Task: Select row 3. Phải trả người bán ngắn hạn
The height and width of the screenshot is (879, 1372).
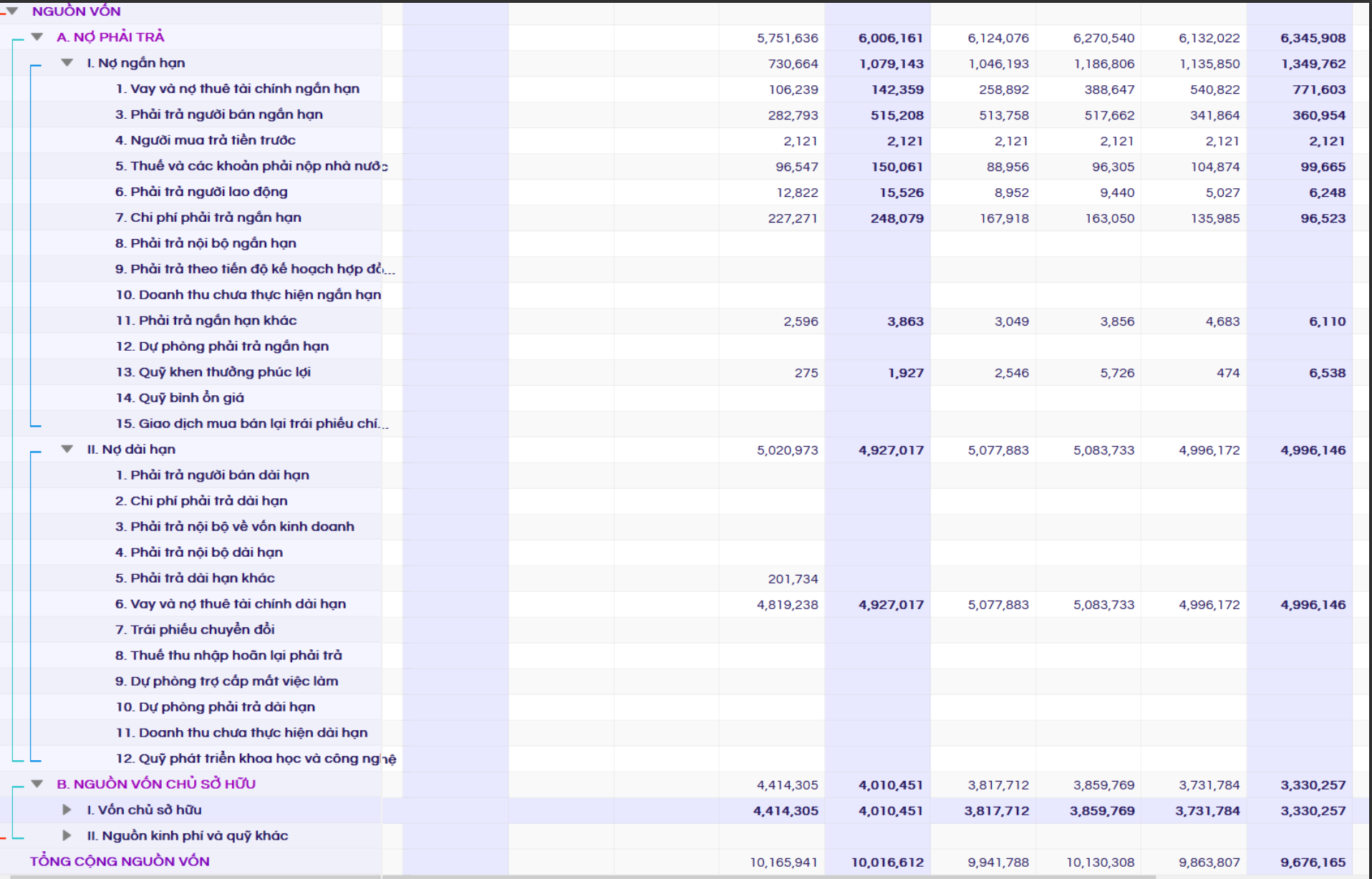Action: (x=218, y=115)
